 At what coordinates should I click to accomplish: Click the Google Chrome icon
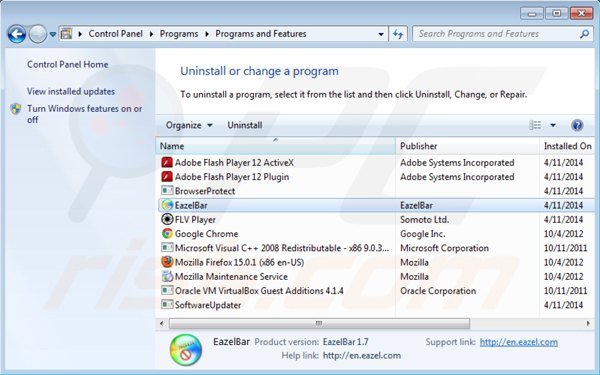coord(167,233)
